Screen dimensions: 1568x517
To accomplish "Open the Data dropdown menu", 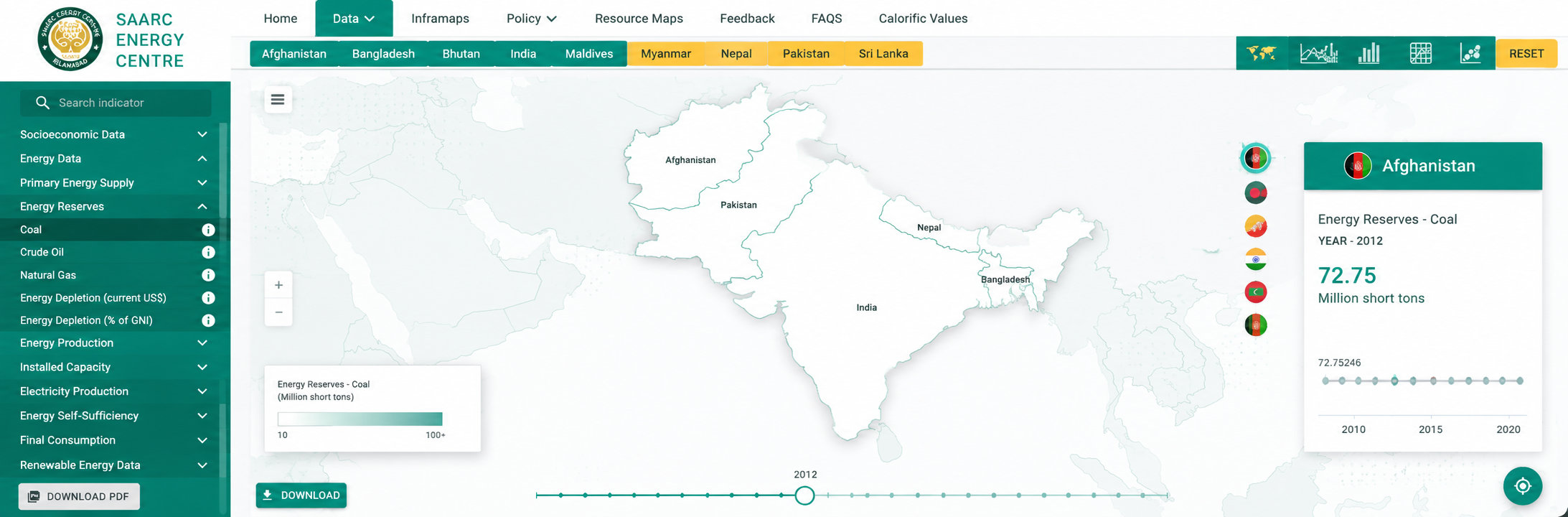I will click(354, 19).
